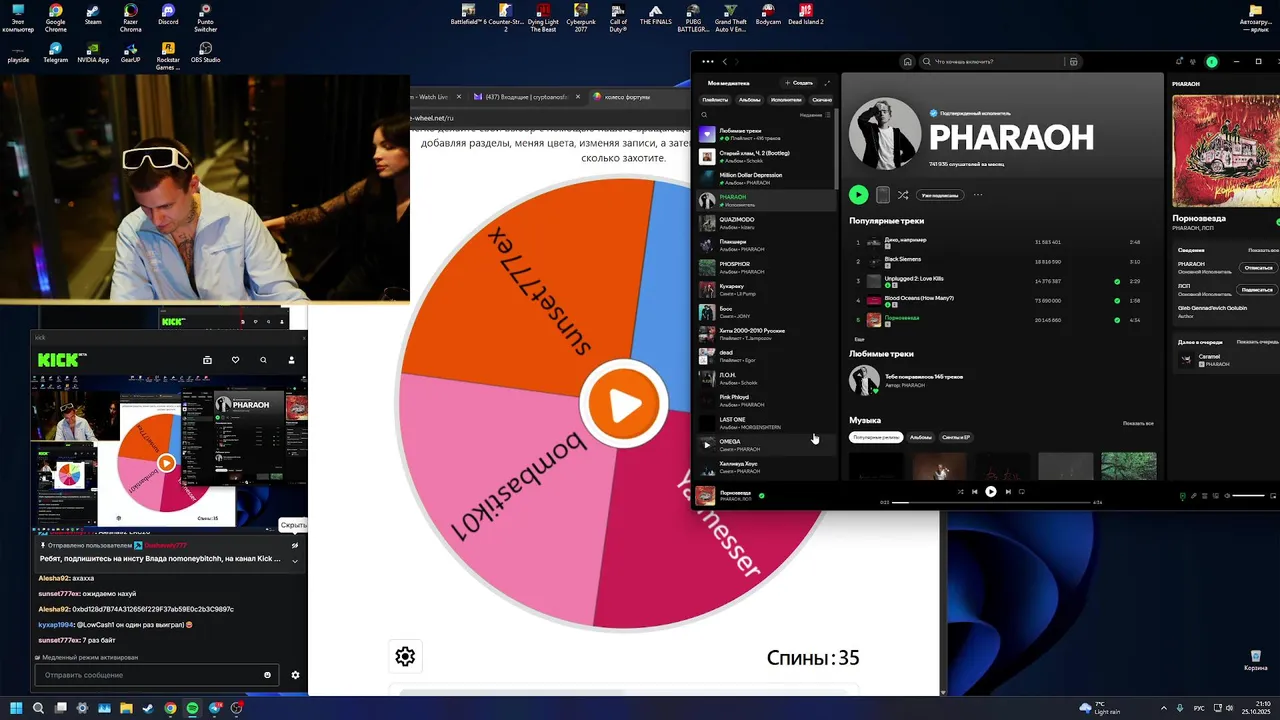Go to Spotify Home via house icon
The width and height of the screenshot is (1280, 720).
click(x=907, y=62)
